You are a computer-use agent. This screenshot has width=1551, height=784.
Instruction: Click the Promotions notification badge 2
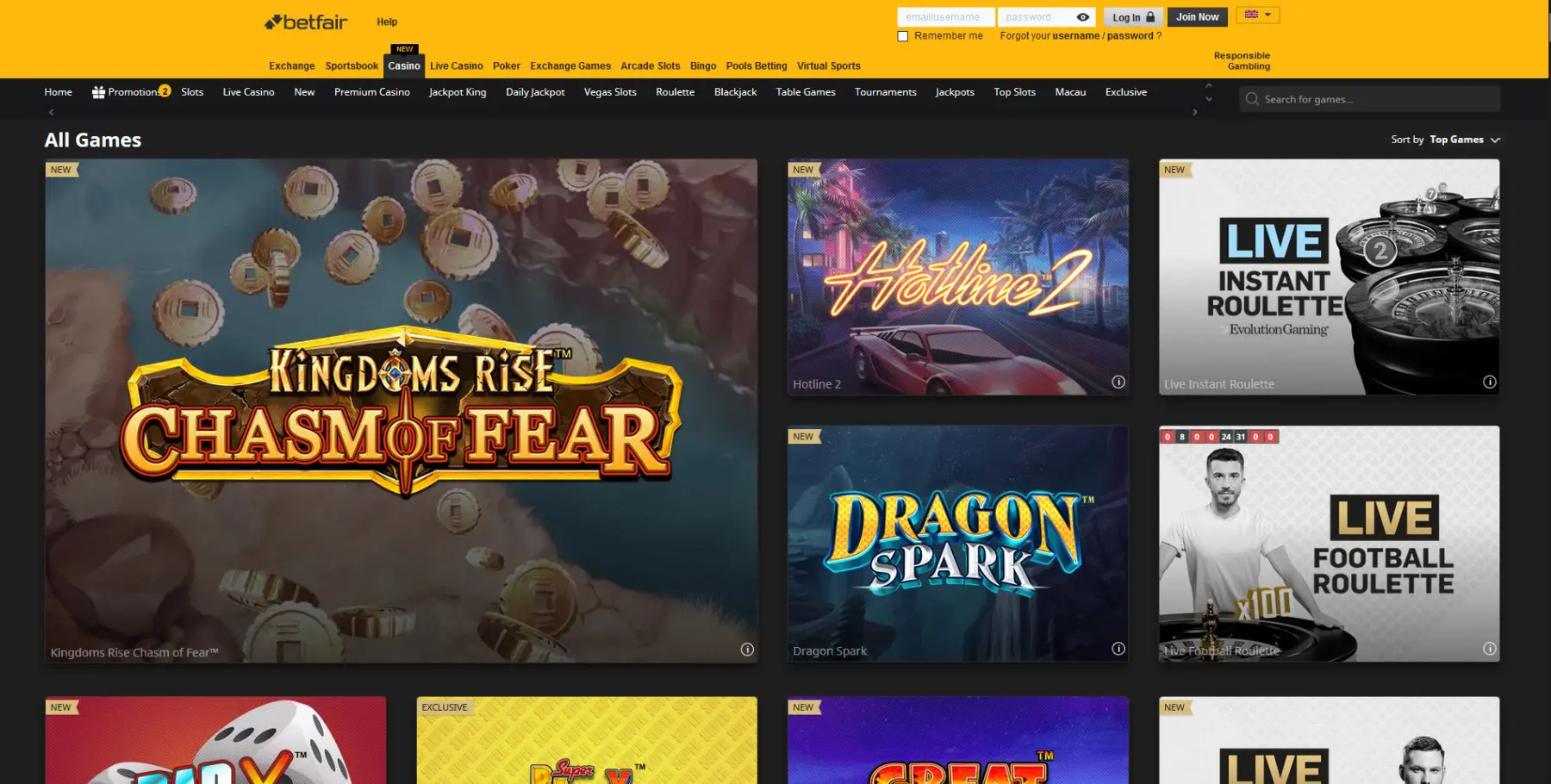point(165,91)
